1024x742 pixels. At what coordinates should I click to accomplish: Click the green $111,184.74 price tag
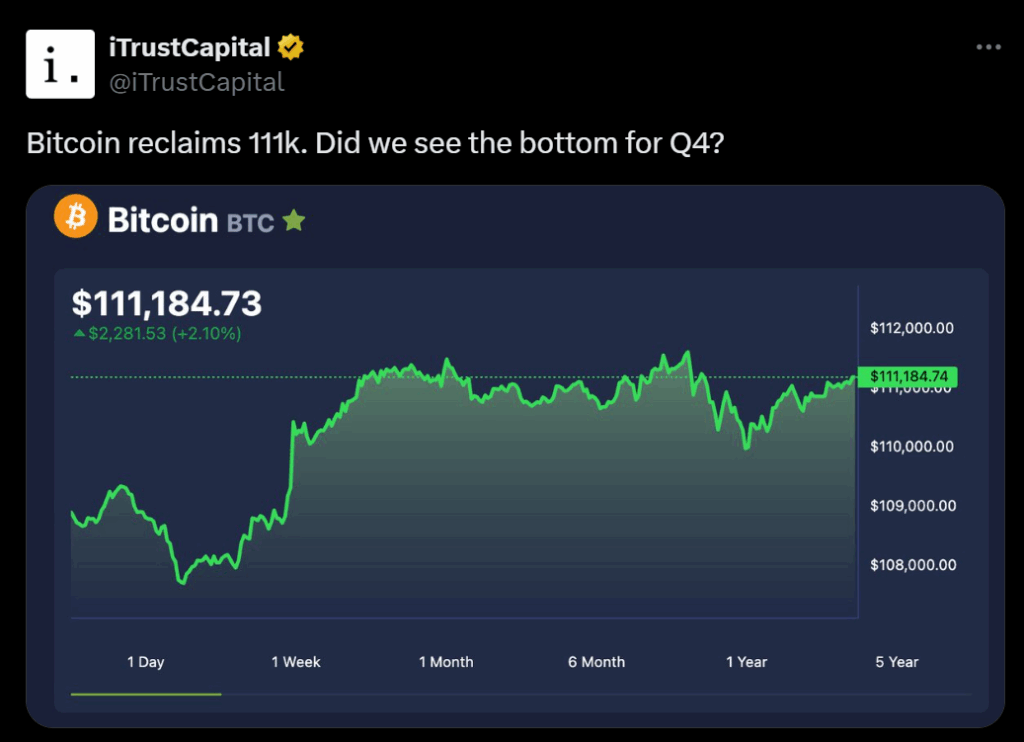(908, 376)
